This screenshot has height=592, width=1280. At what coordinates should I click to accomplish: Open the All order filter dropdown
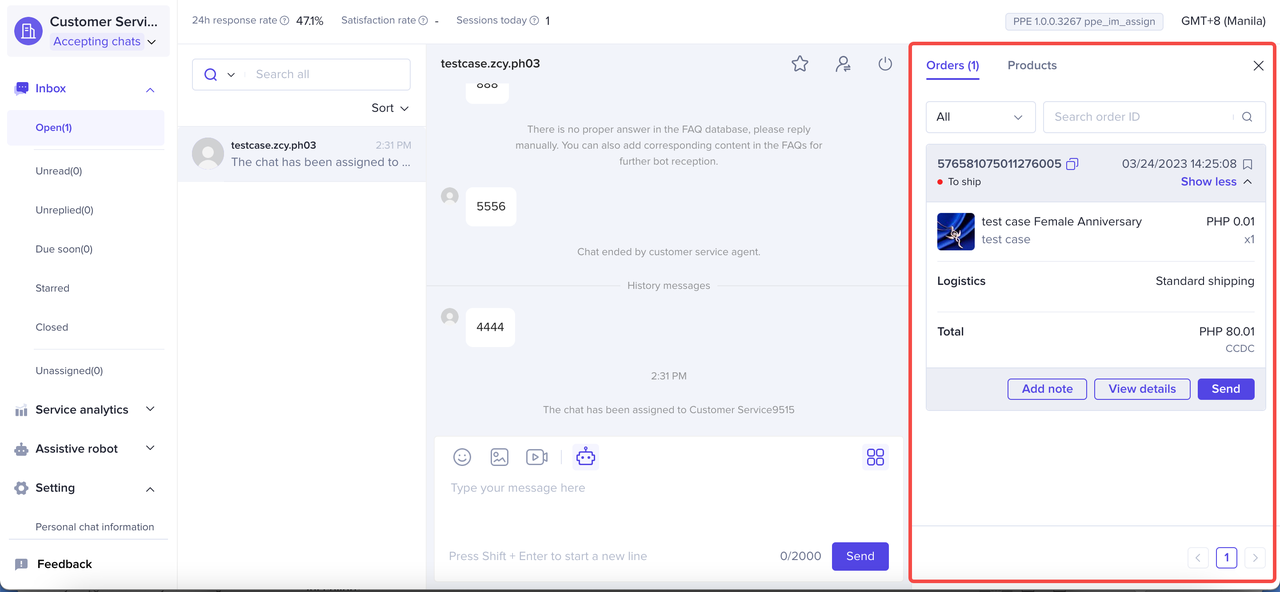(x=980, y=117)
